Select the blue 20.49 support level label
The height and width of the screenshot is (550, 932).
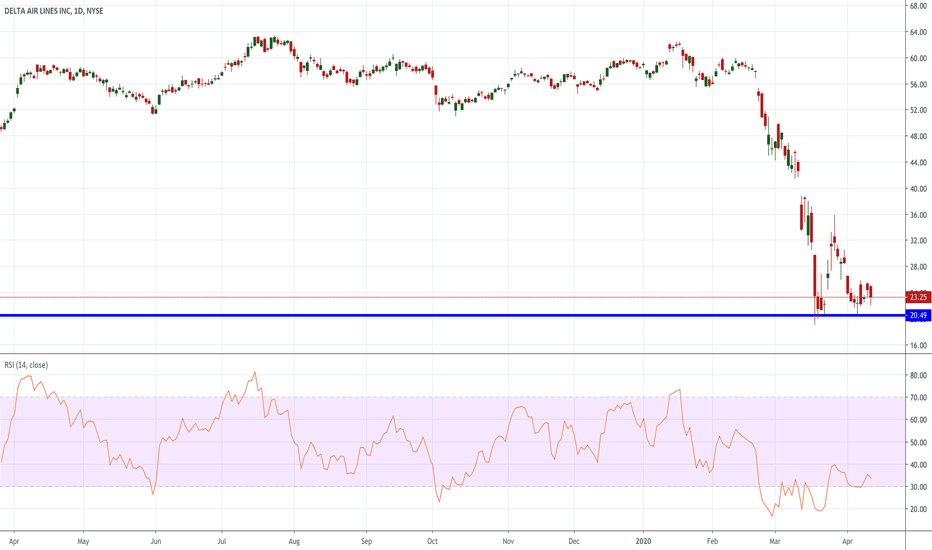918,315
